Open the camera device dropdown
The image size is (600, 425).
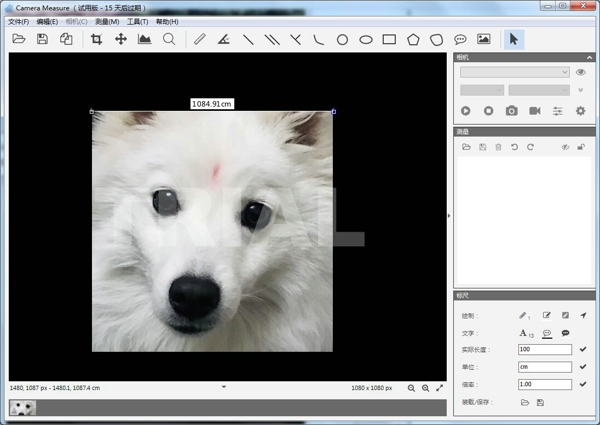click(515, 72)
